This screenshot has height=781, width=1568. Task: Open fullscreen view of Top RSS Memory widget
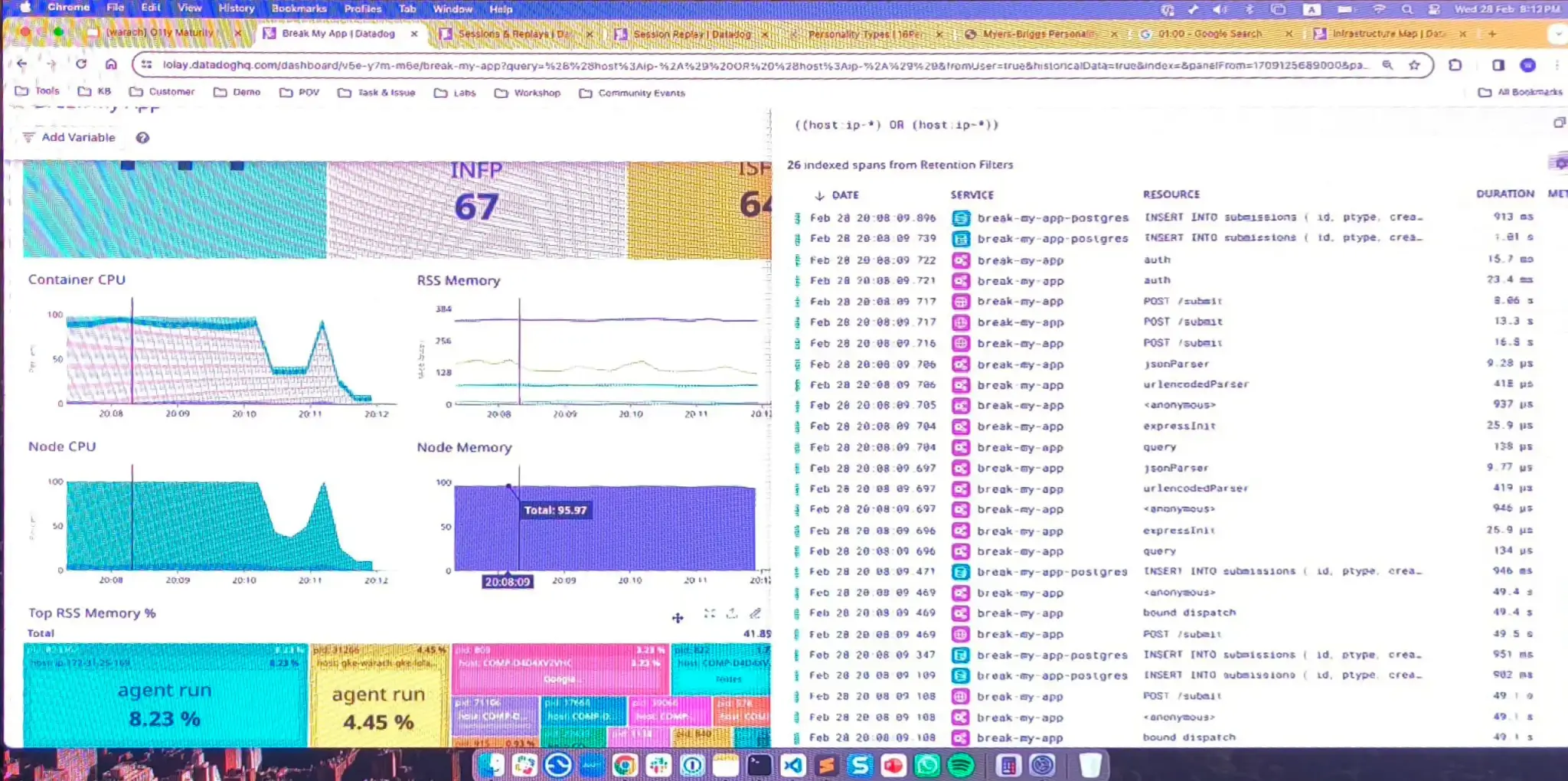point(710,614)
